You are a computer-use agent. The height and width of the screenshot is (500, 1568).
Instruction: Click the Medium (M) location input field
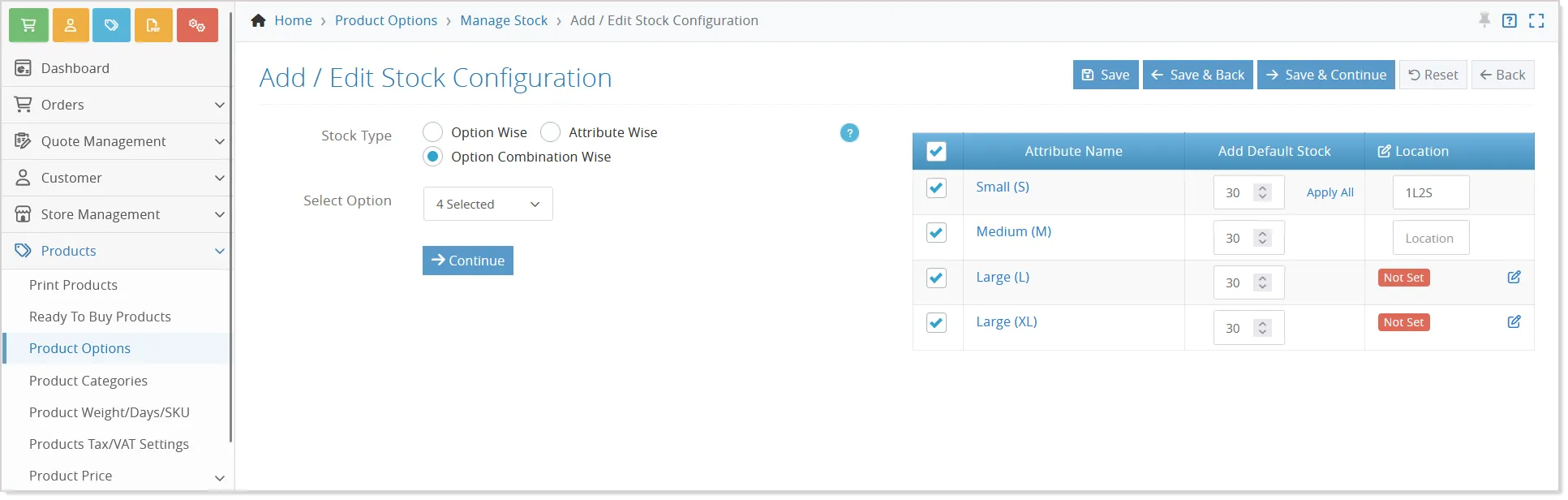click(1431, 238)
